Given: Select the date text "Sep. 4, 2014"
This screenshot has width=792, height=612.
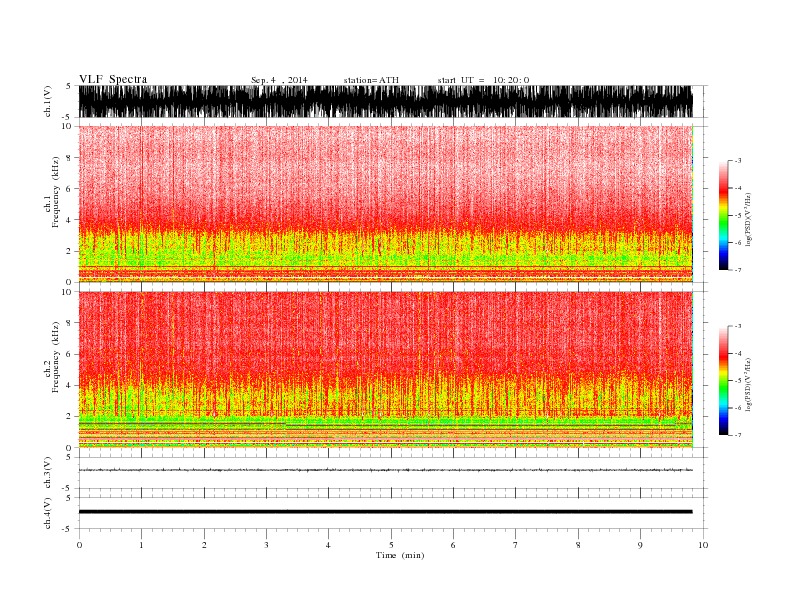Looking at the screenshot, I should (279, 80).
